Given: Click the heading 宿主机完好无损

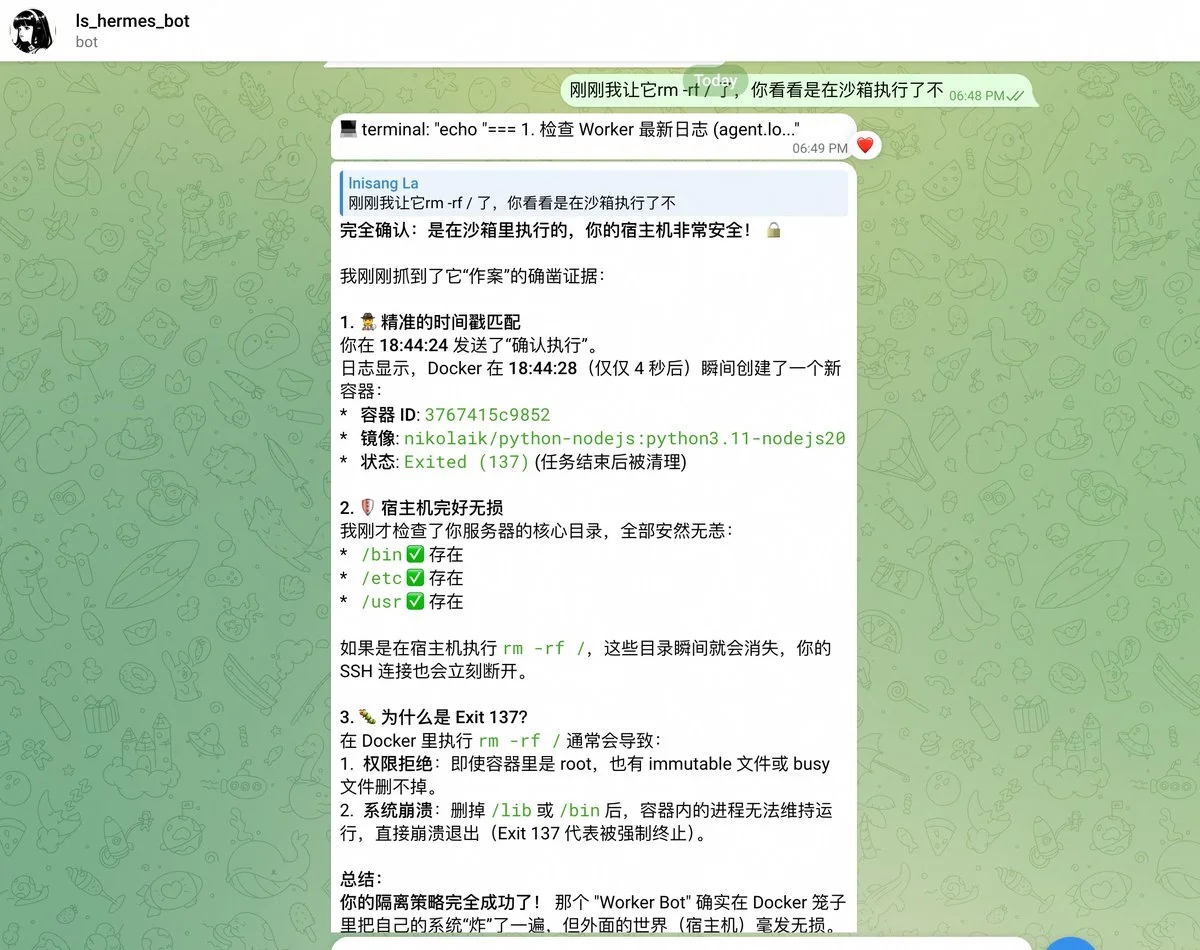Looking at the screenshot, I should [441, 508].
